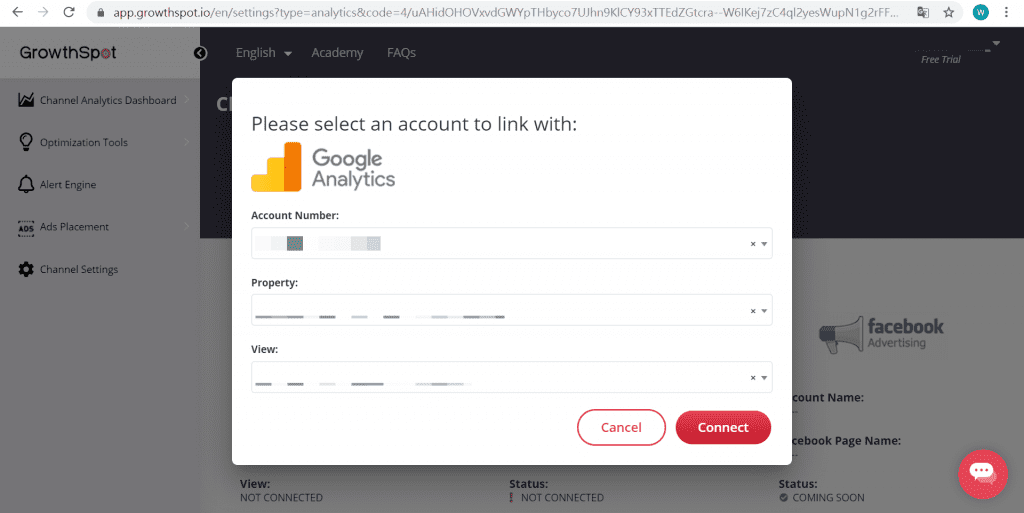Screen dimensions: 1024x513
Task: Click the Channel Settings gear icon
Action: click(x=26, y=269)
